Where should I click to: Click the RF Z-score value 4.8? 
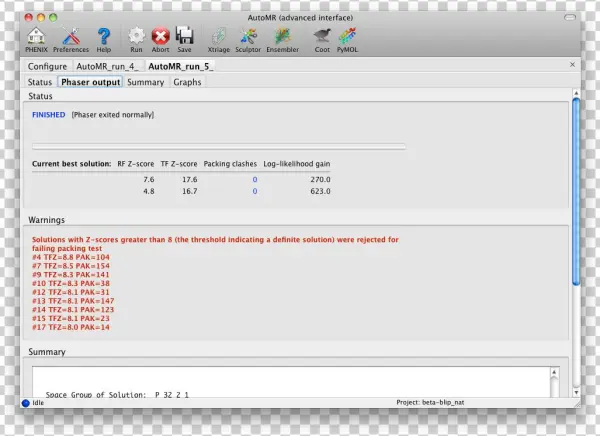149,191
